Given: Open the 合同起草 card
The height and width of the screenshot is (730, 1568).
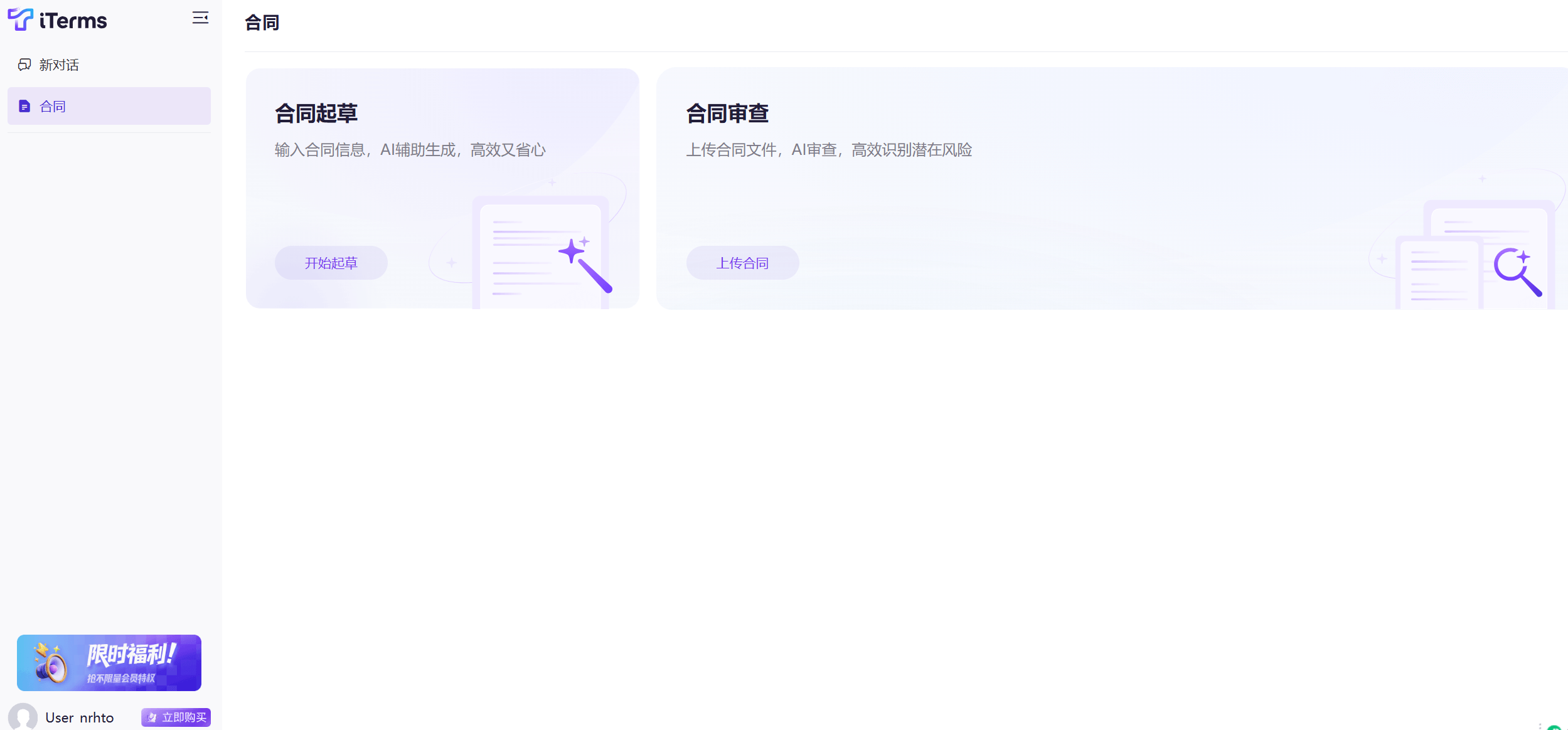Looking at the screenshot, I should [x=442, y=188].
